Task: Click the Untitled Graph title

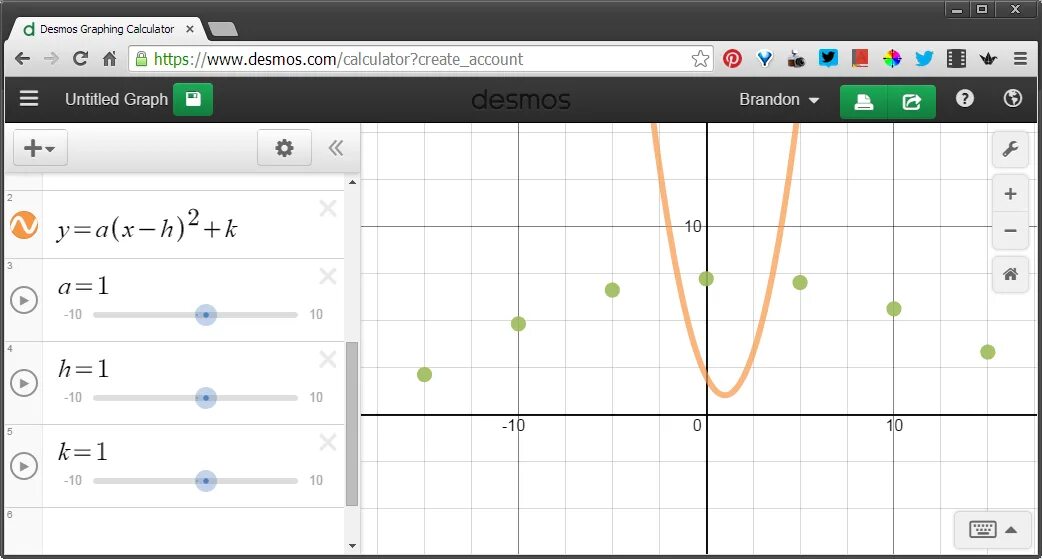Action: point(116,99)
